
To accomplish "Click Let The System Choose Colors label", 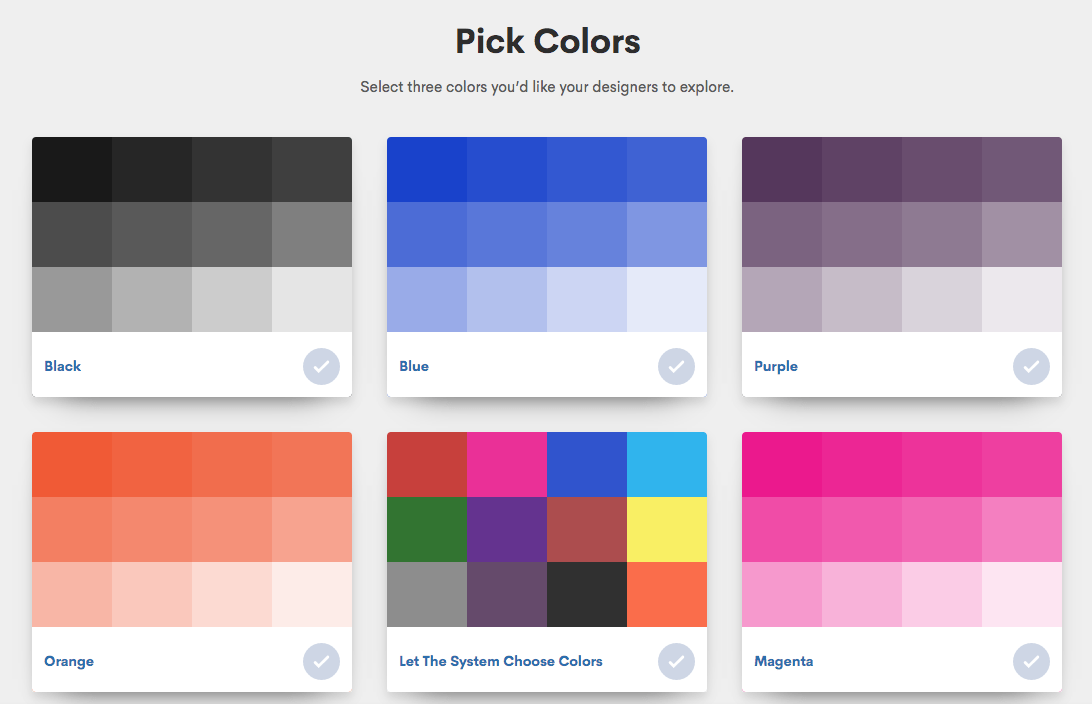I will click(x=501, y=661).
